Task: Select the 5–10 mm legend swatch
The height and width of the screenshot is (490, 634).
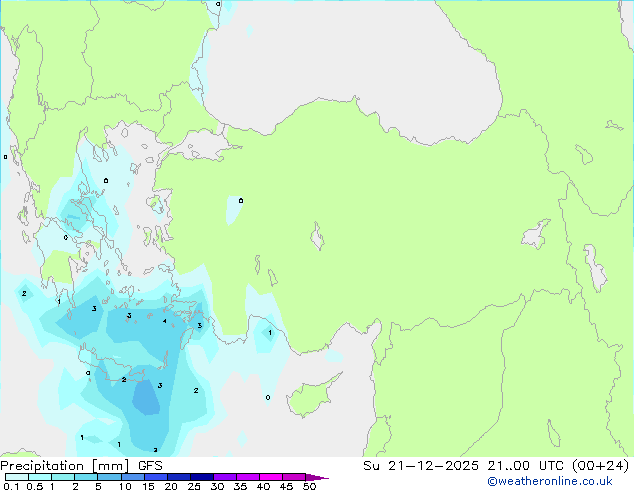Action: click(x=109, y=477)
